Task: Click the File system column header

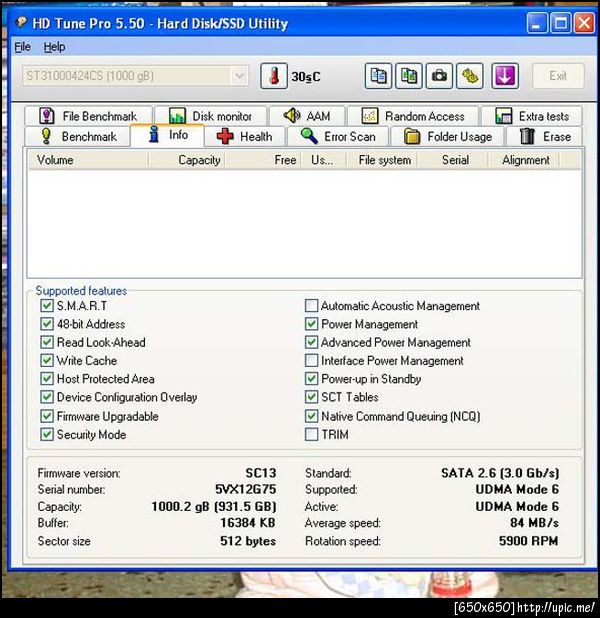Action: pyautogui.click(x=382, y=160)
